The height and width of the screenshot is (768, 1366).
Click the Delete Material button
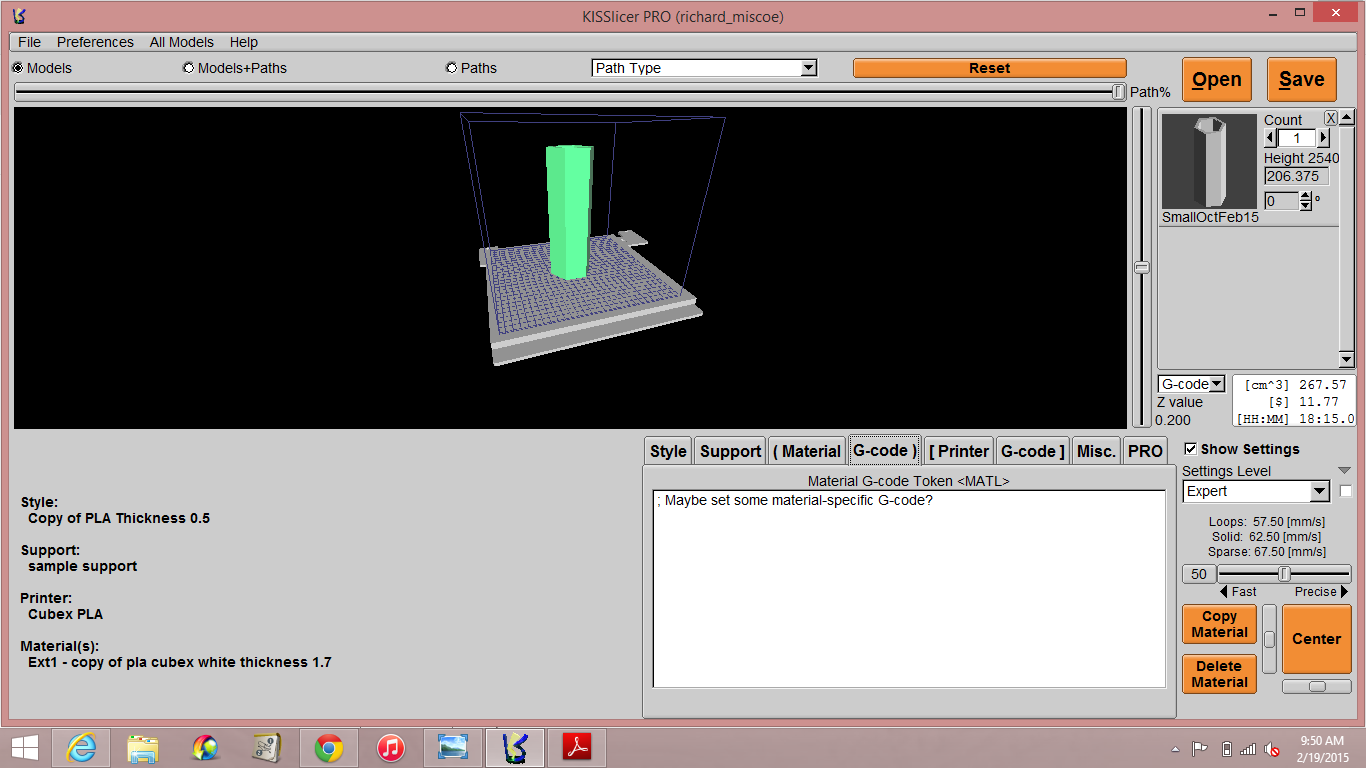pyautogui.click(x=1219, y=674)
